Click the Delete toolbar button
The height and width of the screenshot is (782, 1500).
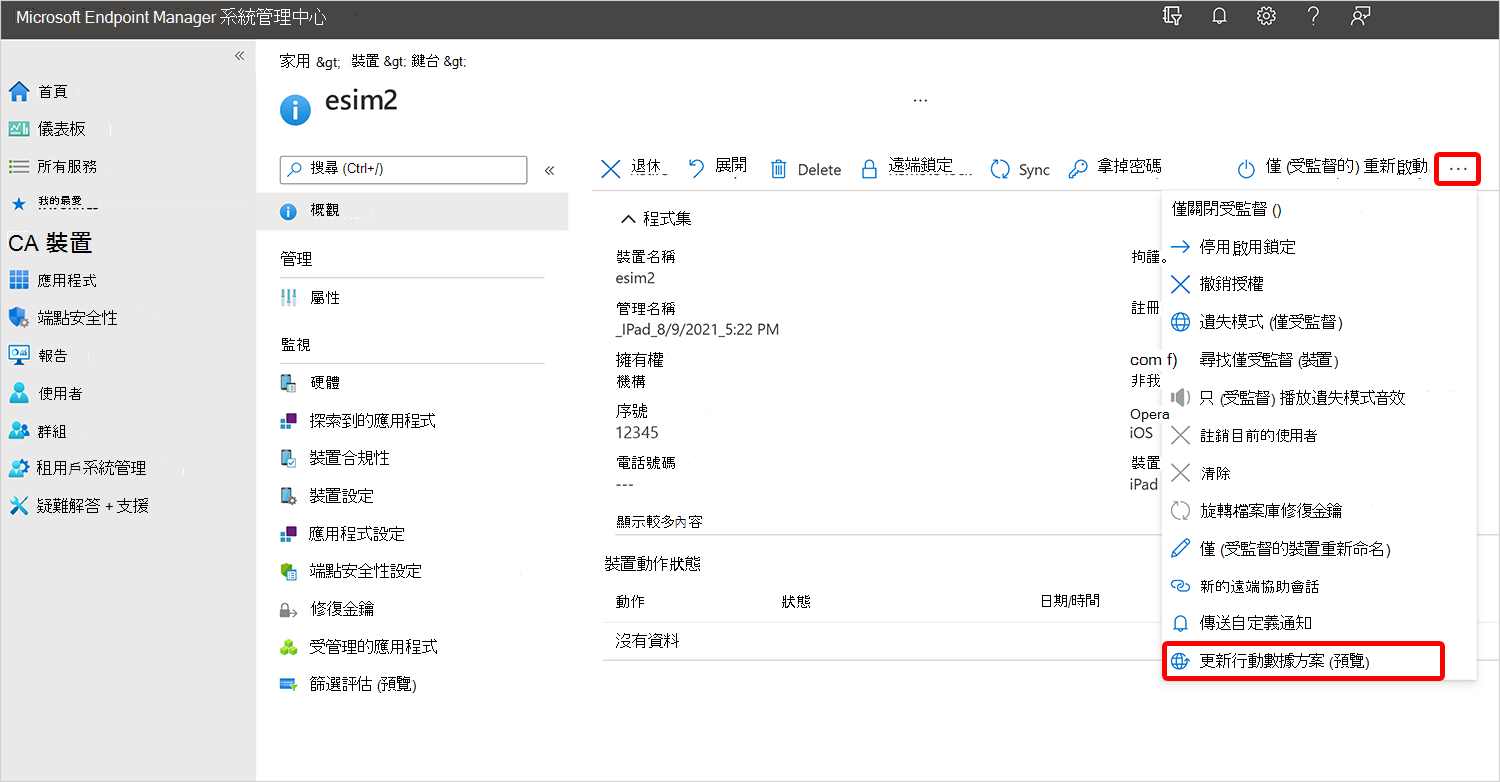pyautogui.click(x=805, y=170)
